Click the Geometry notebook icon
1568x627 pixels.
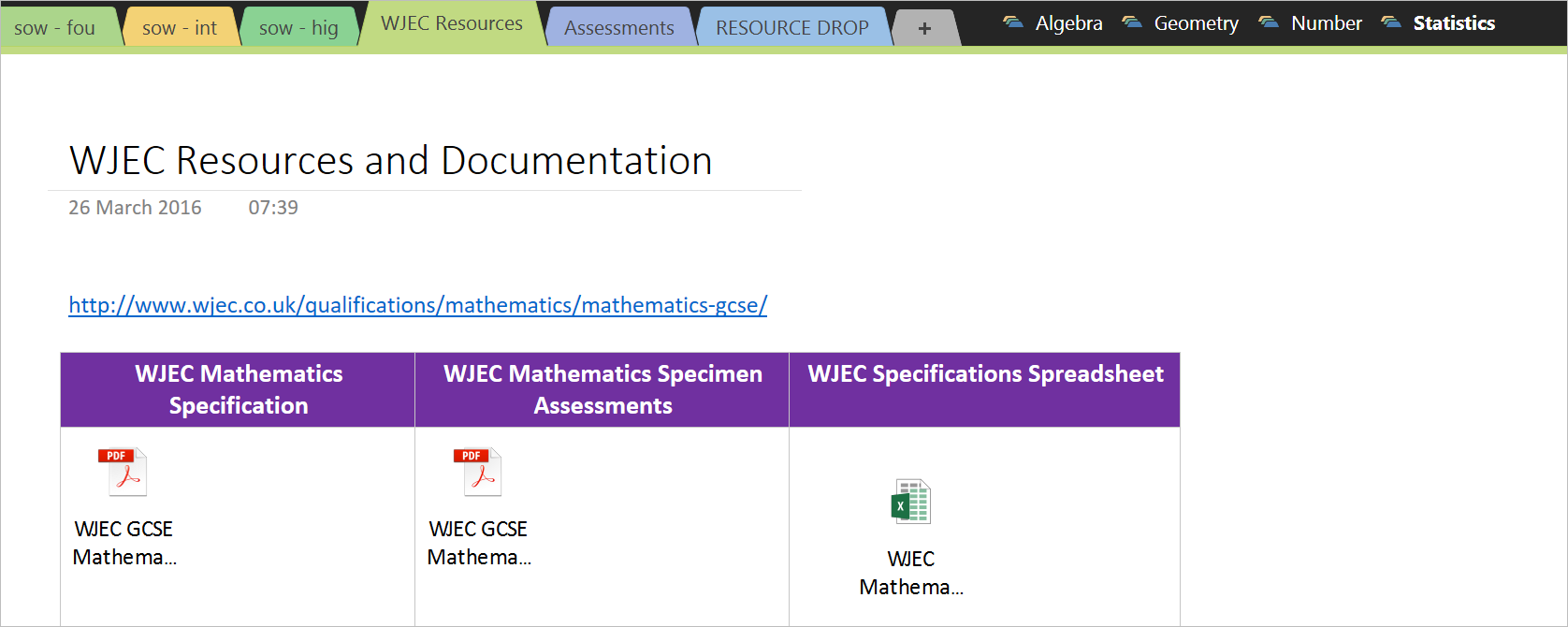(1131, 22)
